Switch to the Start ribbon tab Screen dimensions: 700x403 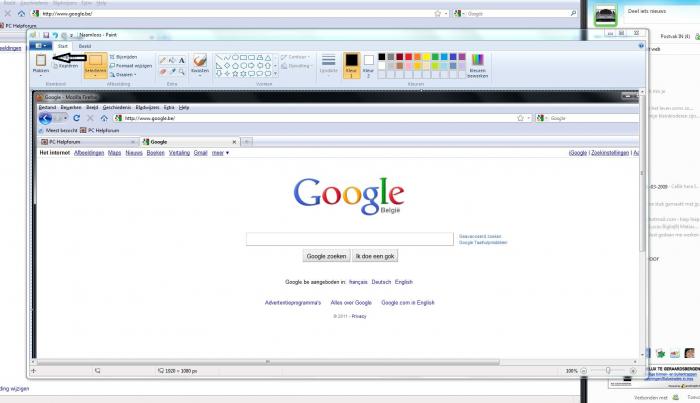pos(62,46)
